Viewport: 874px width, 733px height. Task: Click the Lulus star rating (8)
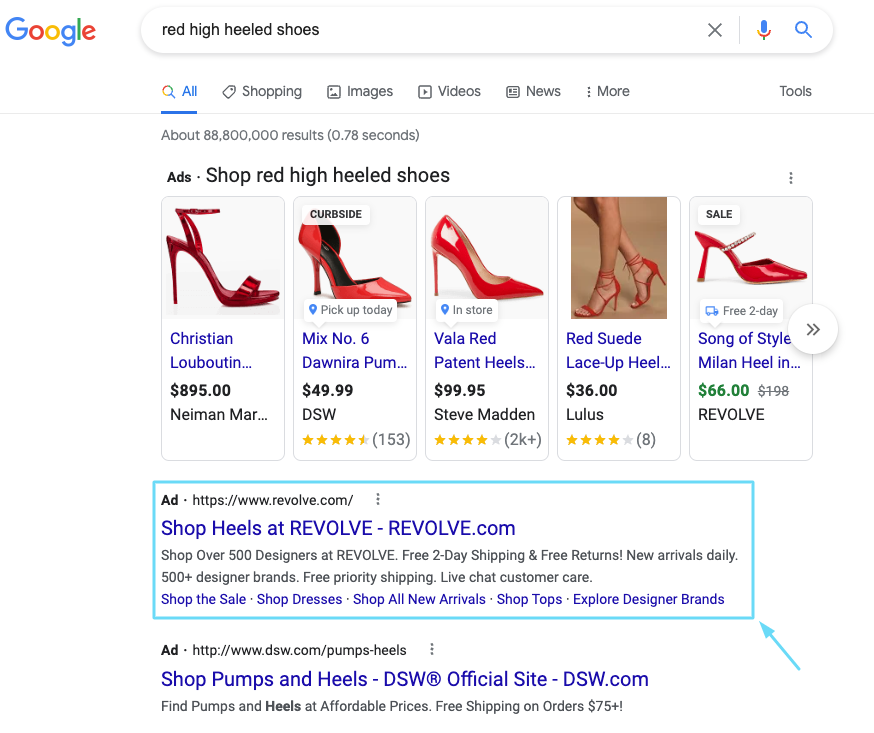pyautogui.click(x=611, y=440)
